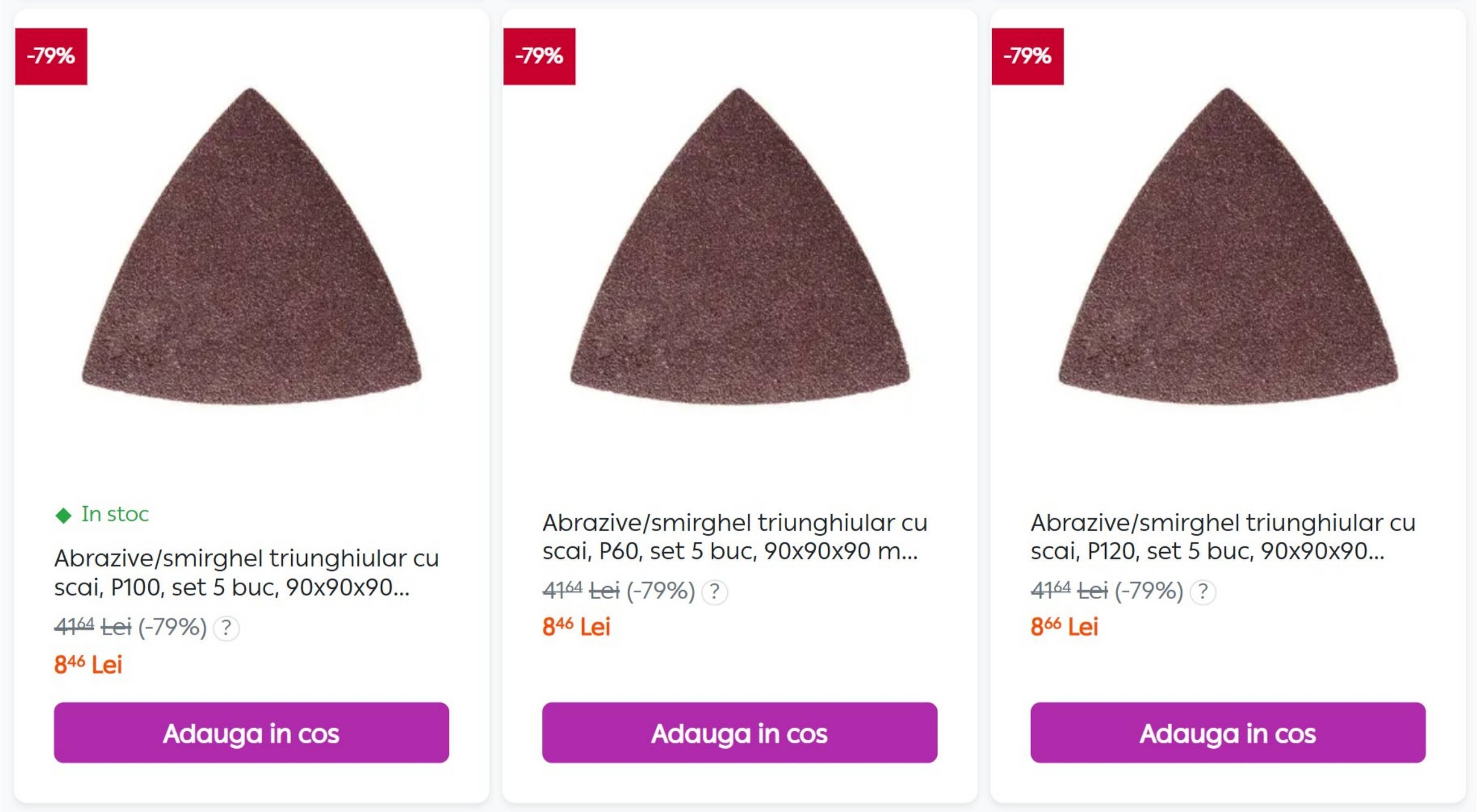Click the 8.46 Lei price of P100 set
The image size is (1477, 812).
pos(88,665)
